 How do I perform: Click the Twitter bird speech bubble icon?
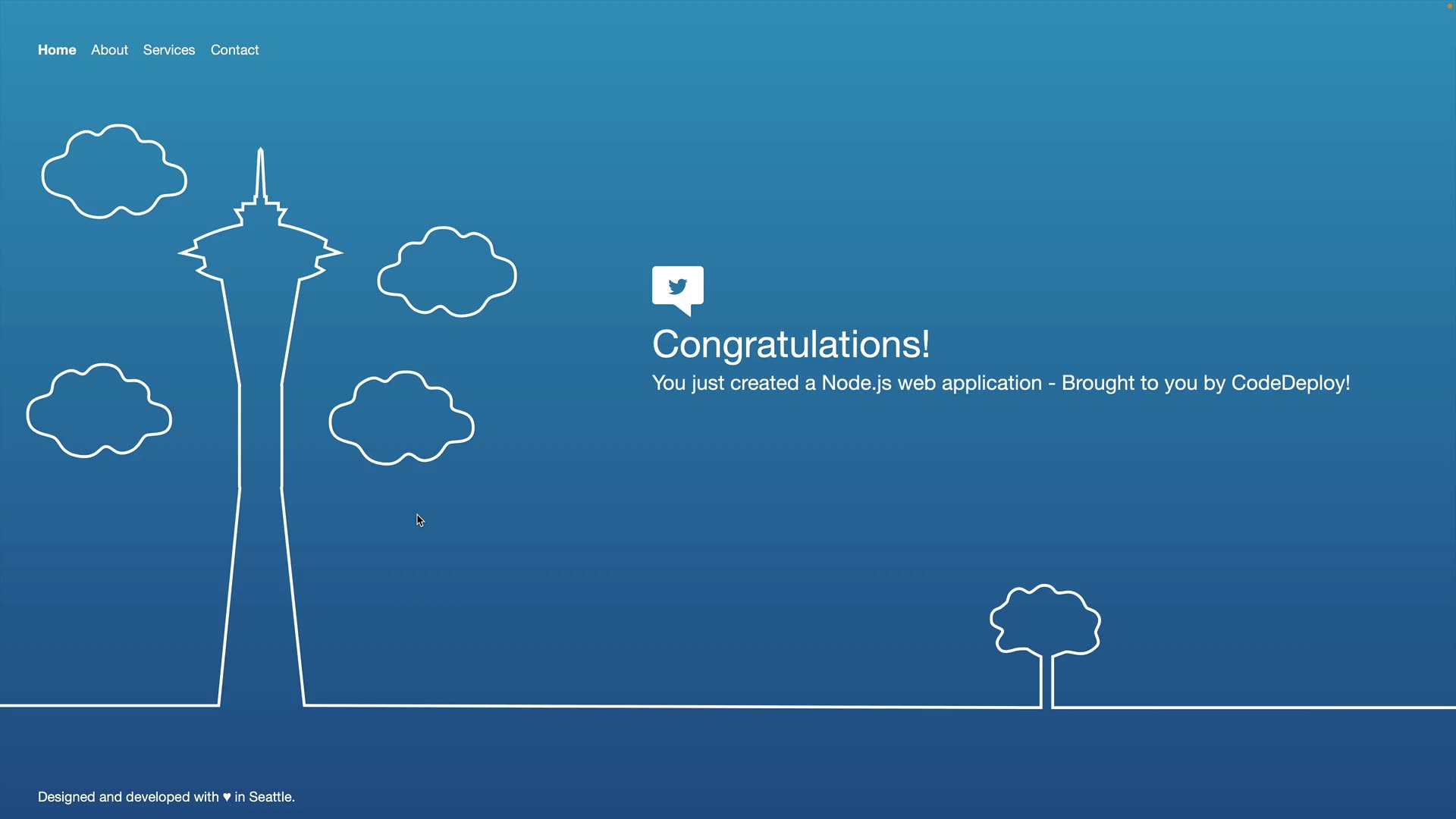[677, 288]
